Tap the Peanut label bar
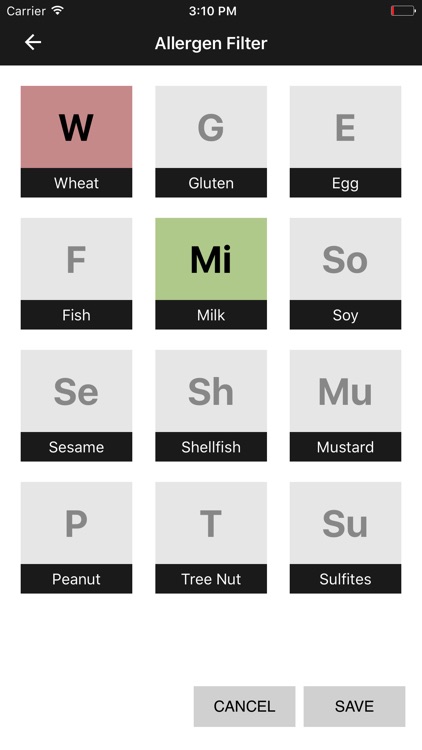 point(77,579)
